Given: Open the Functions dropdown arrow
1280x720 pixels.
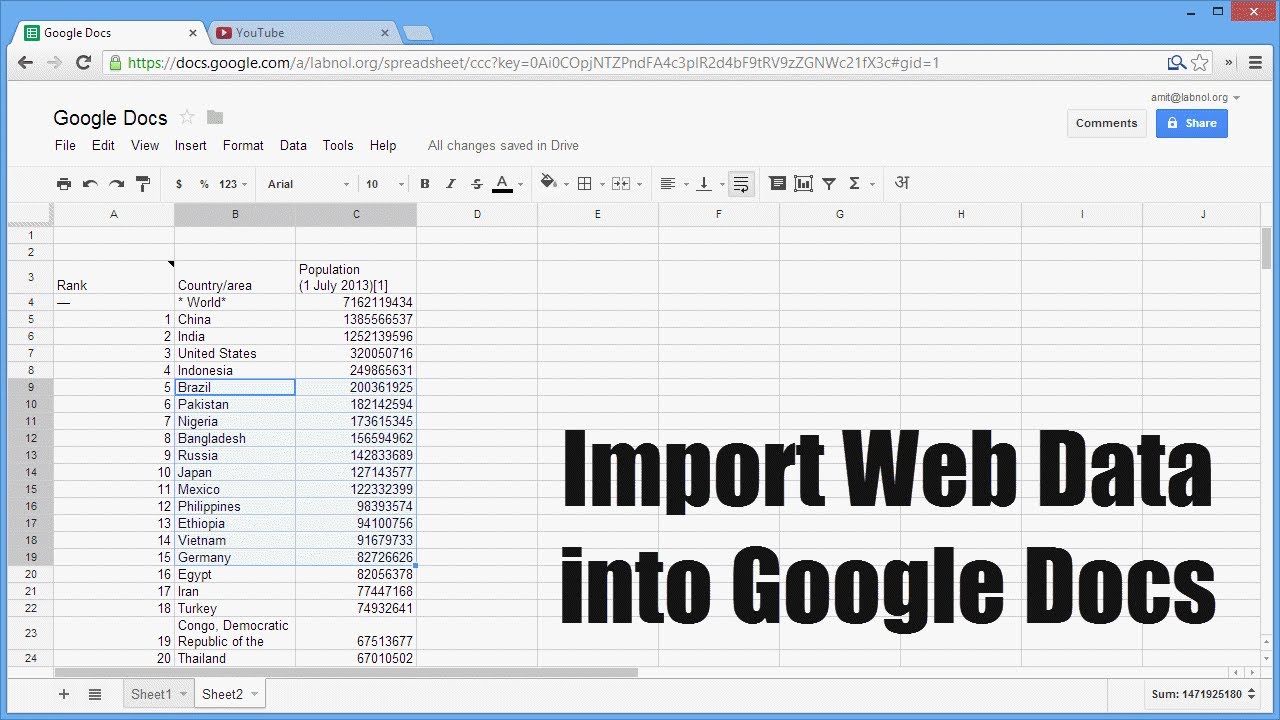Looking at the screenshot, I should pos(872,184).
